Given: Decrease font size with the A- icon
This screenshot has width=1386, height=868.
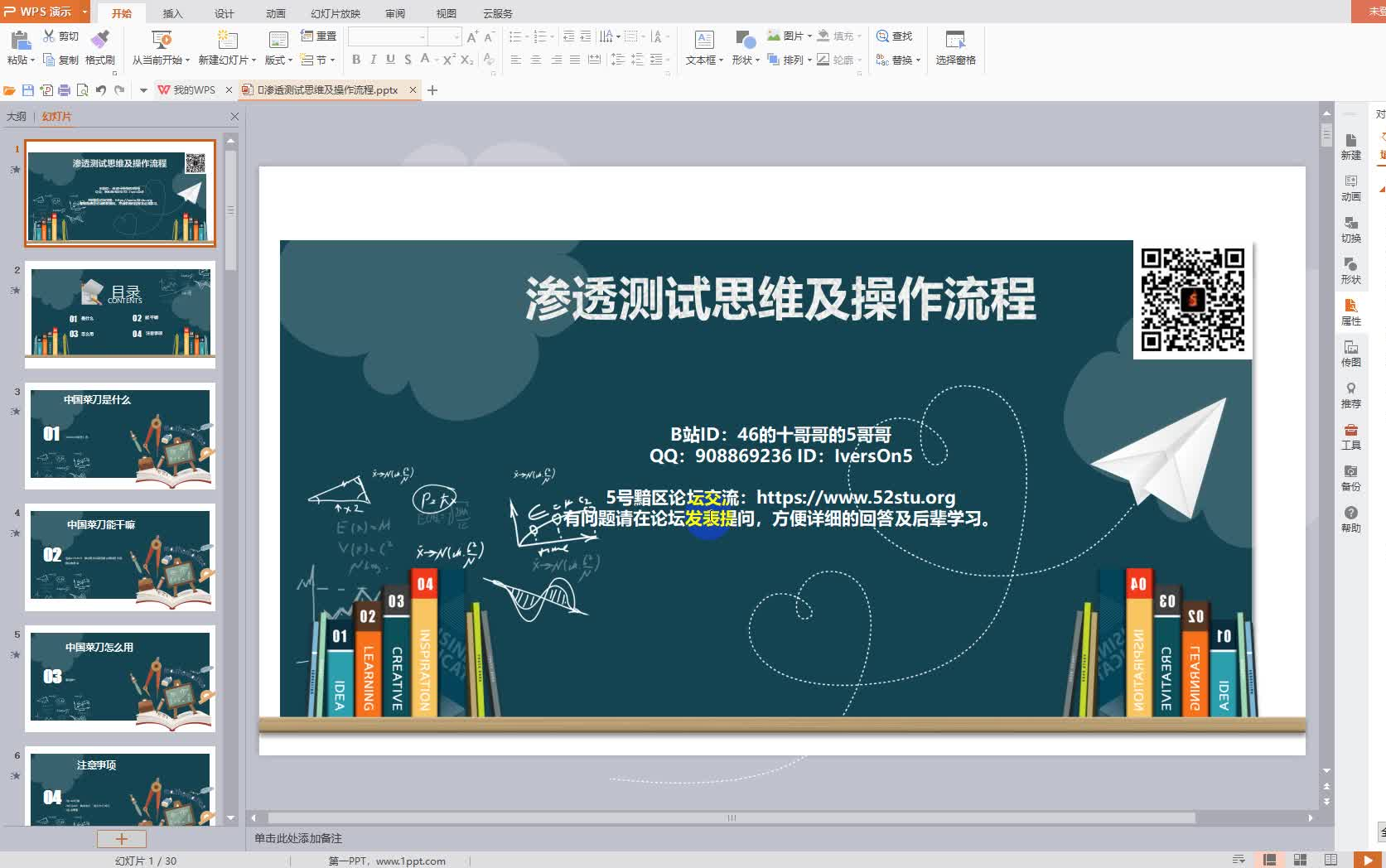Looking at the screenshot, I should pyautogui.click(x=489, y=36).
